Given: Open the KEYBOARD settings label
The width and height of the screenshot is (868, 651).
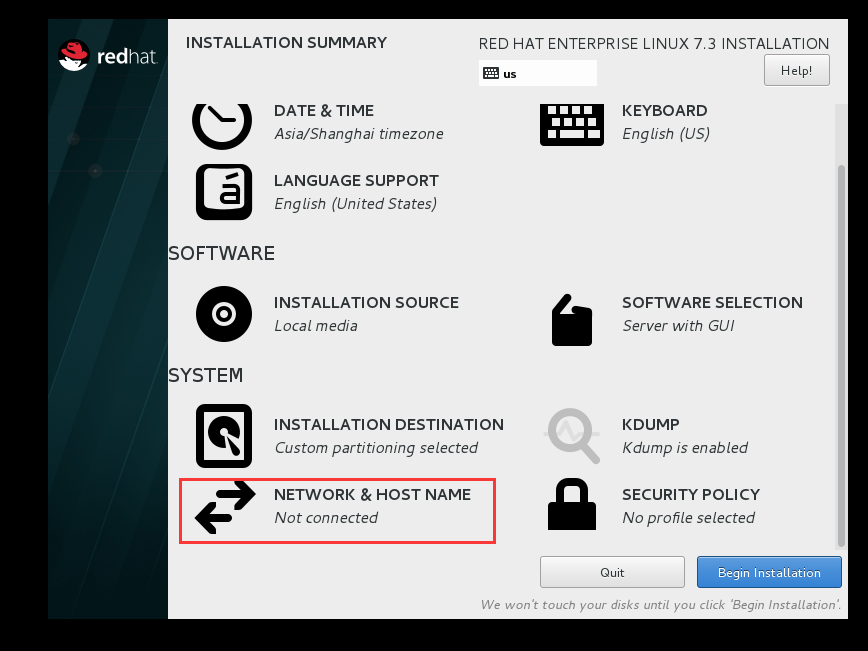Looking at the screenshot, I should click(x=665, y=111).
